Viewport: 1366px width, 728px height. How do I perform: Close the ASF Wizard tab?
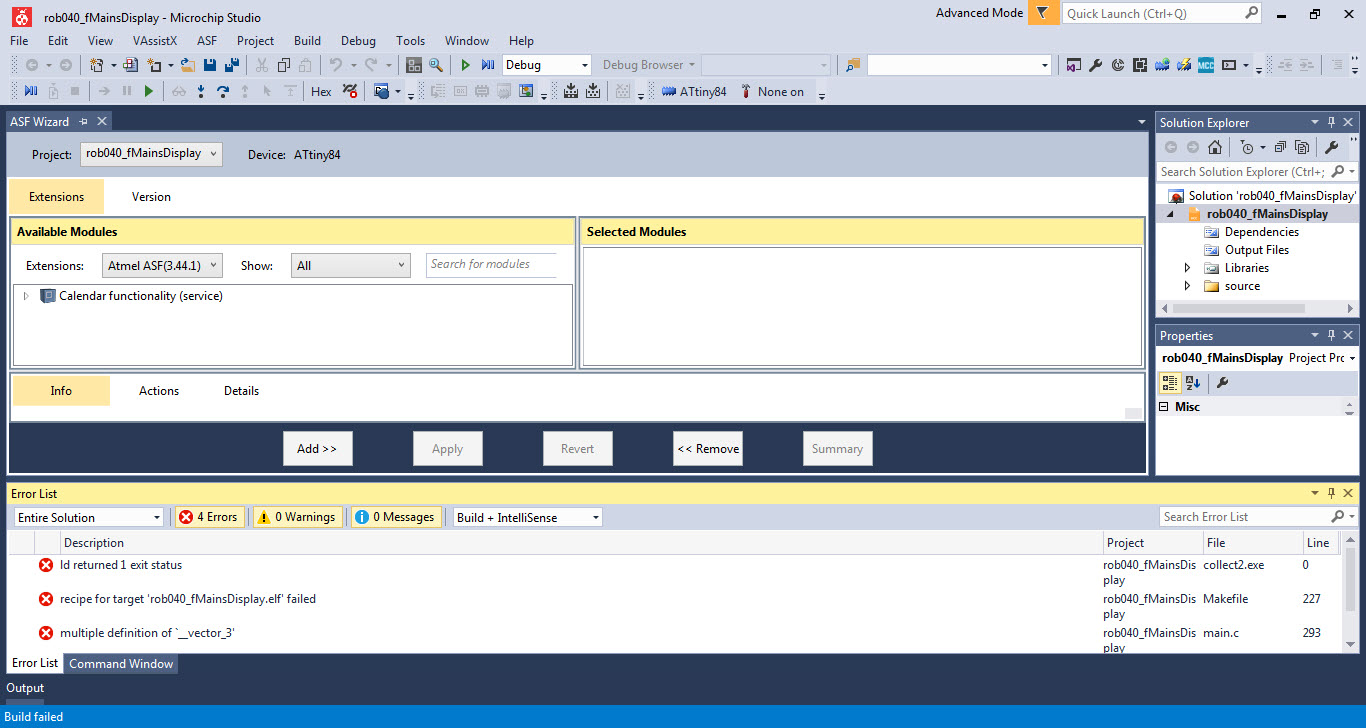pos(101,121)
